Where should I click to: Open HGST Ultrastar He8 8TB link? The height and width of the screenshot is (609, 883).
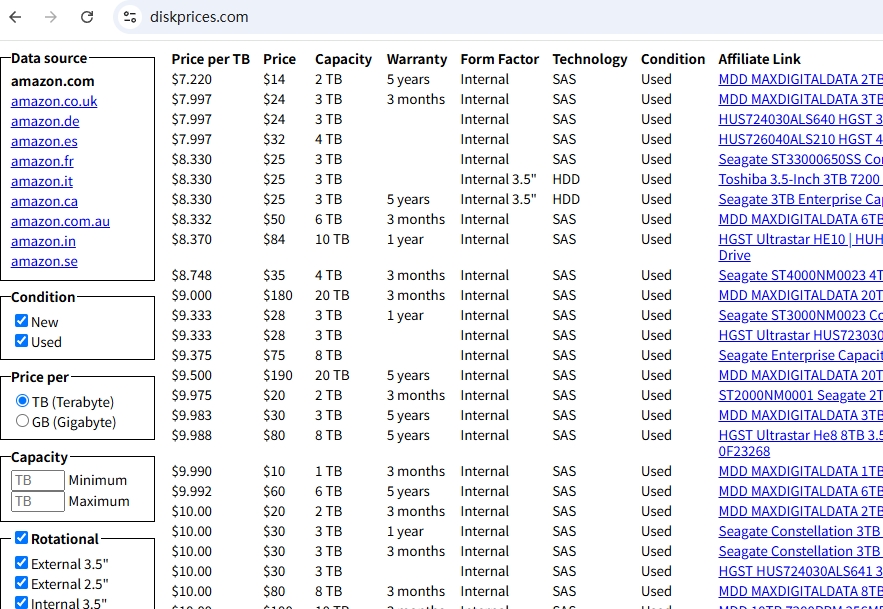coord(800,435)
